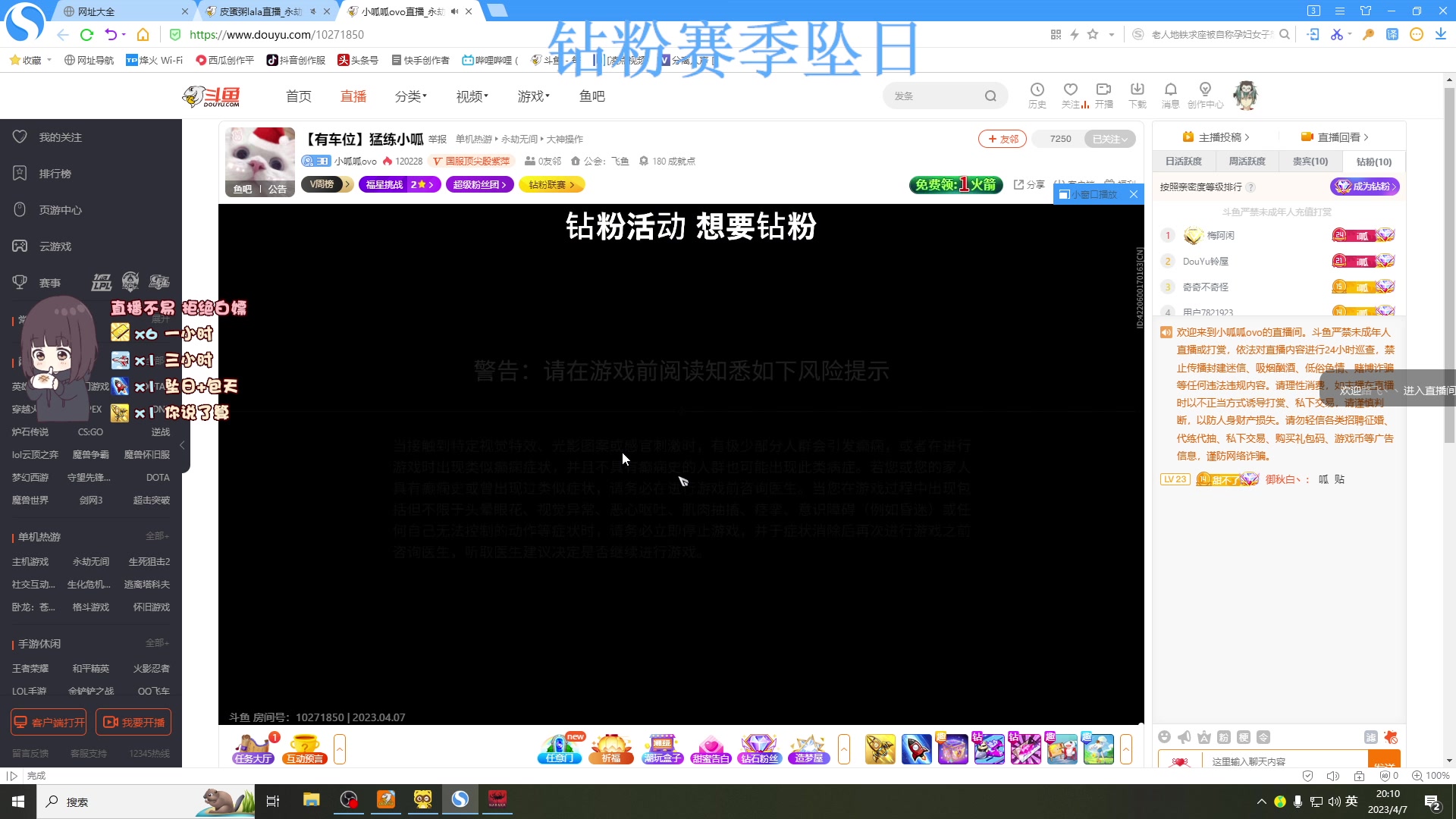Open the 关注 follow heart icon in header

1071,96
